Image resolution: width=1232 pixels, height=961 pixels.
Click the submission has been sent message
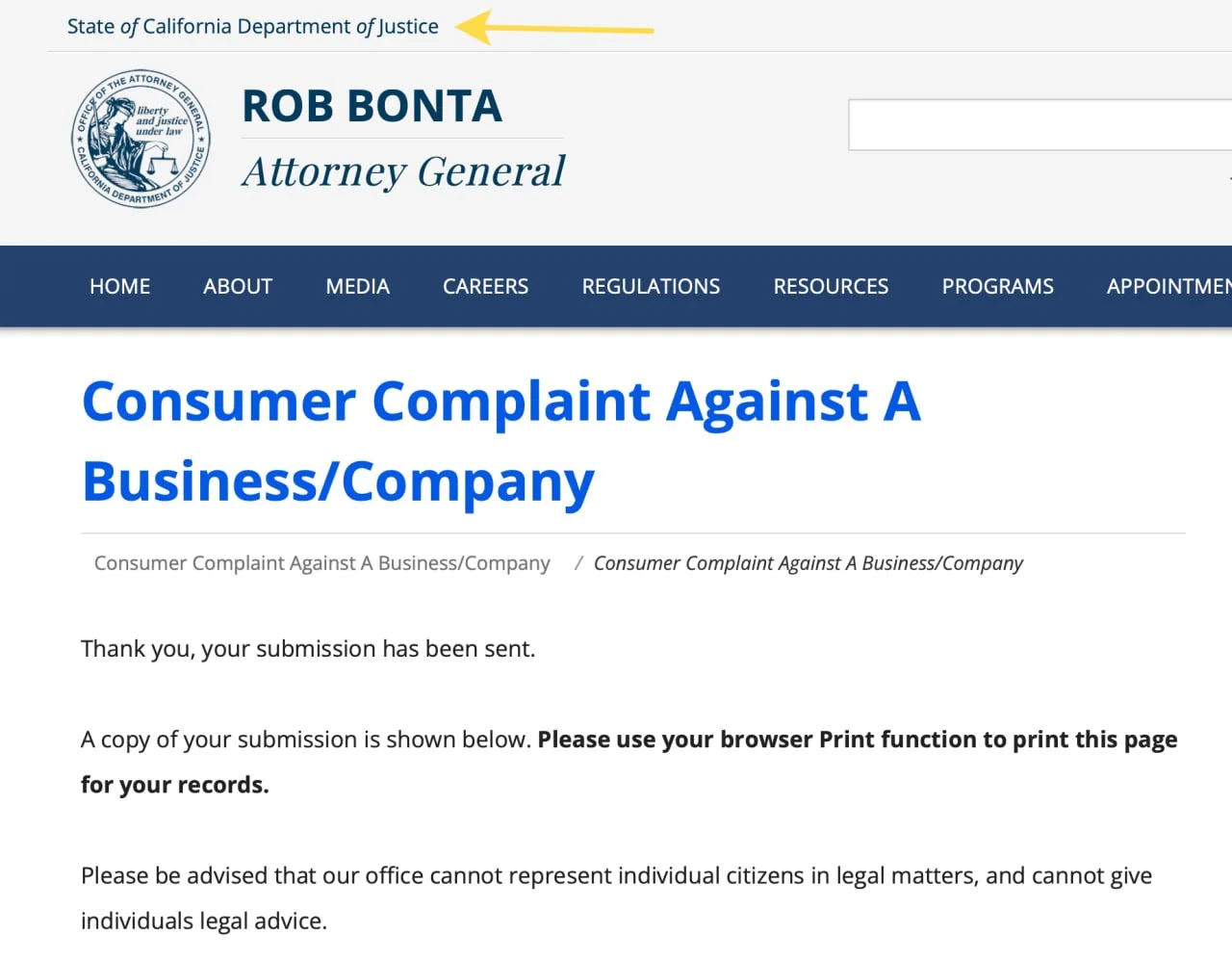click(x=308, y=649)
